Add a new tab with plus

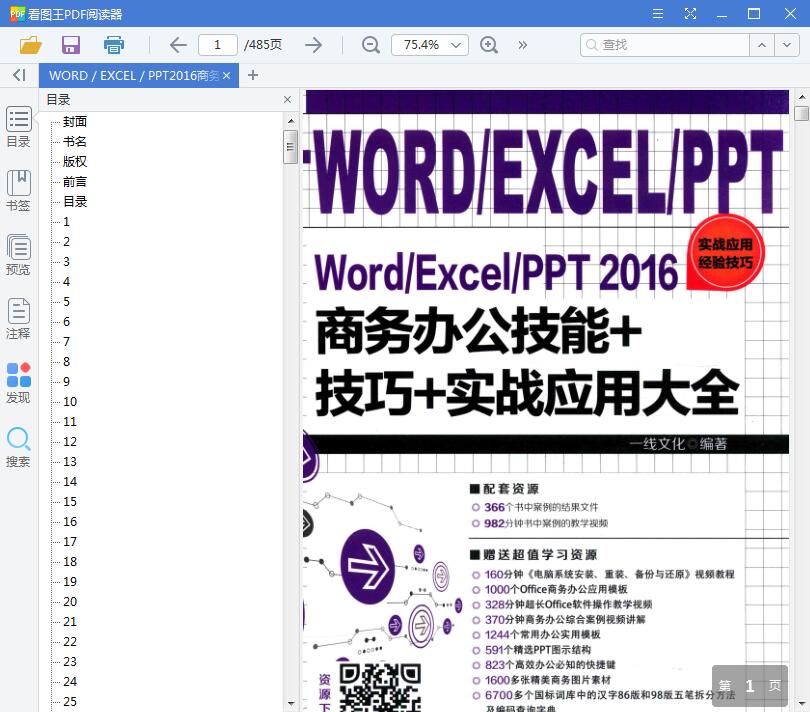[x=253, y=75]
